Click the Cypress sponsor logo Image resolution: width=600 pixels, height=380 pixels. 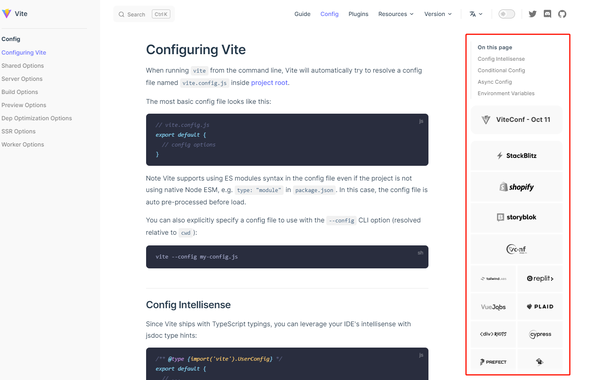coord(540,334)
